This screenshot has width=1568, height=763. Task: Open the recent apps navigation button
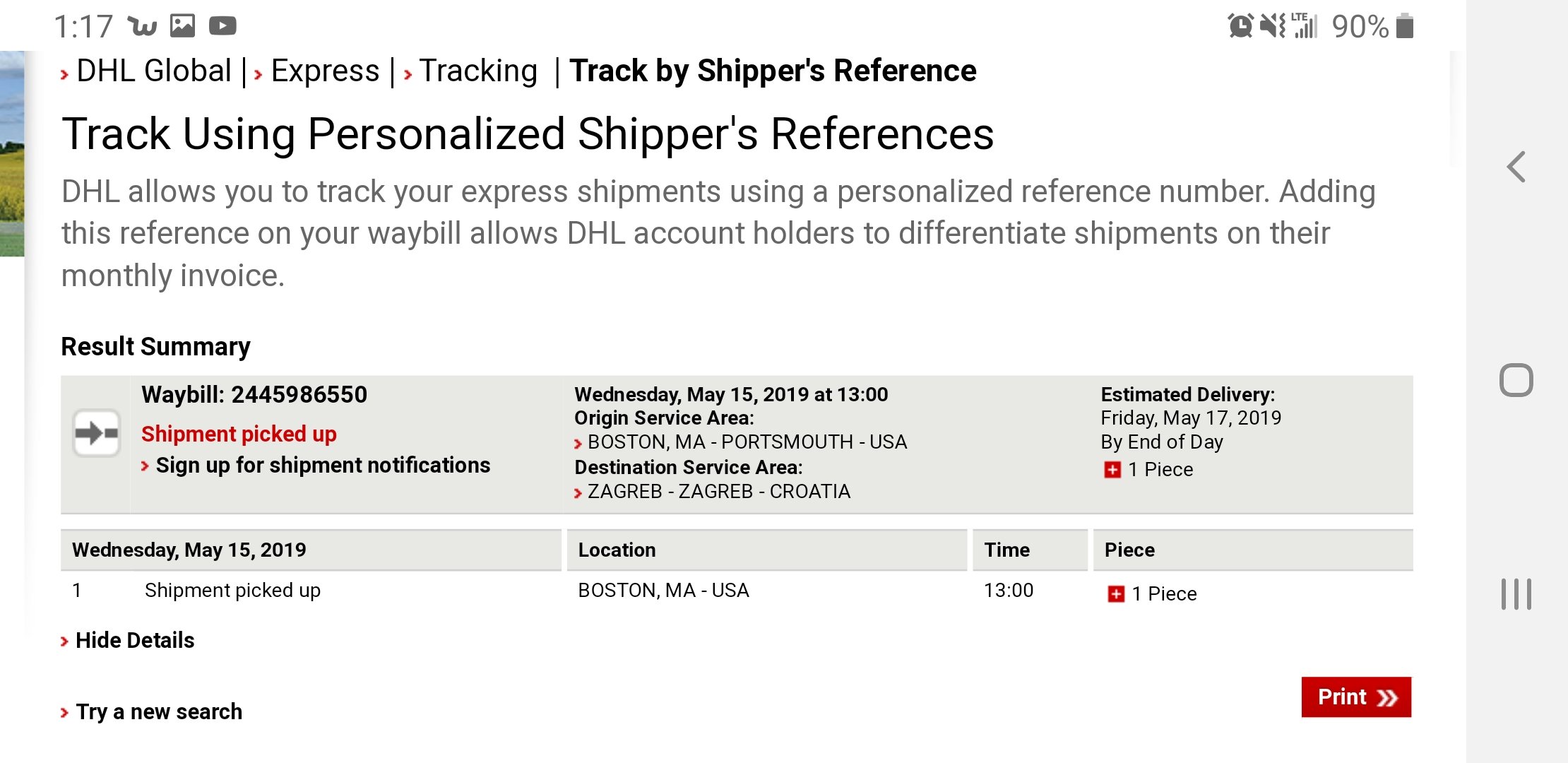(x=1516, y=593)
